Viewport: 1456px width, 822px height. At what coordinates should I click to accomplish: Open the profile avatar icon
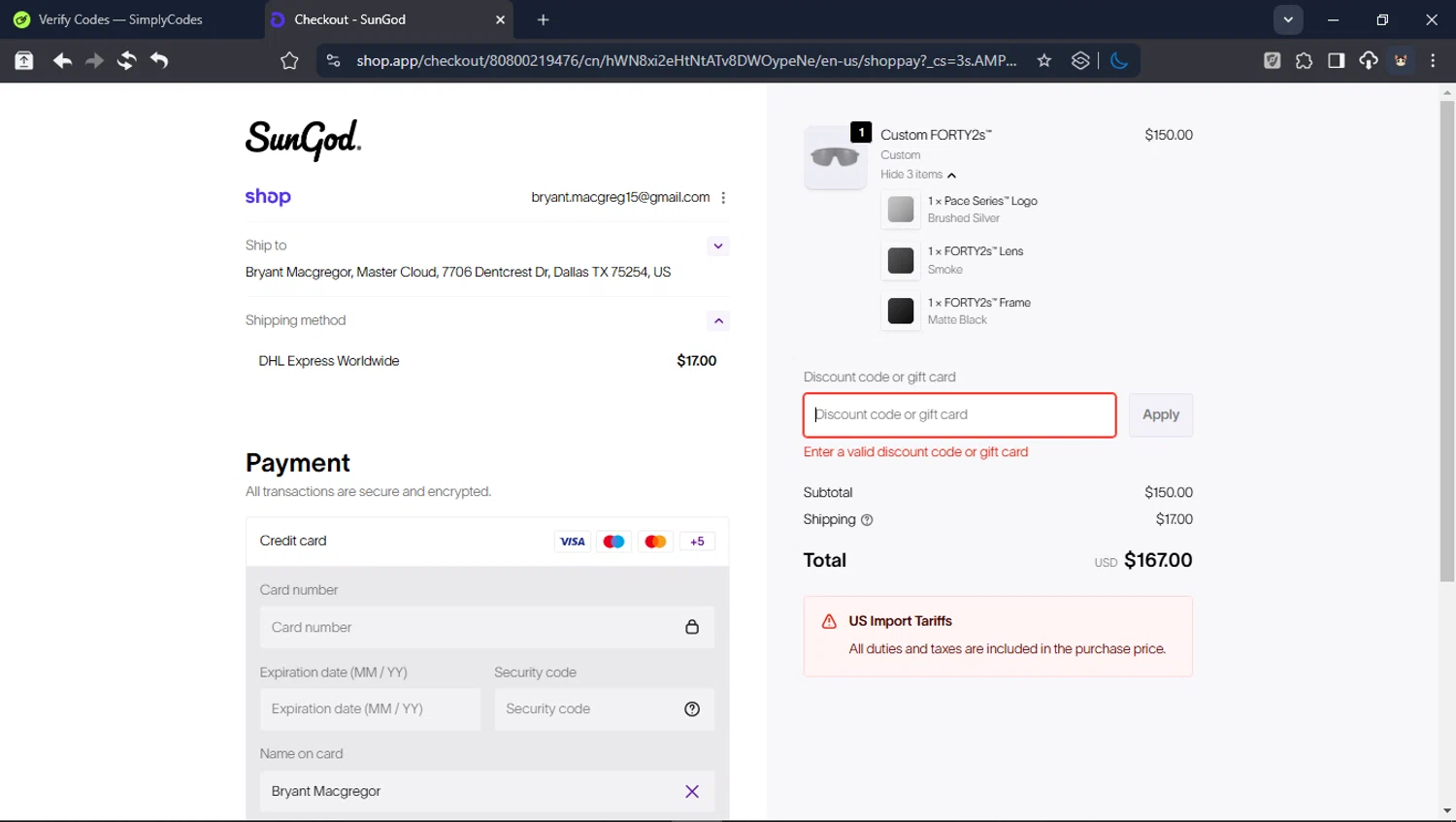tap(1401, 60)
